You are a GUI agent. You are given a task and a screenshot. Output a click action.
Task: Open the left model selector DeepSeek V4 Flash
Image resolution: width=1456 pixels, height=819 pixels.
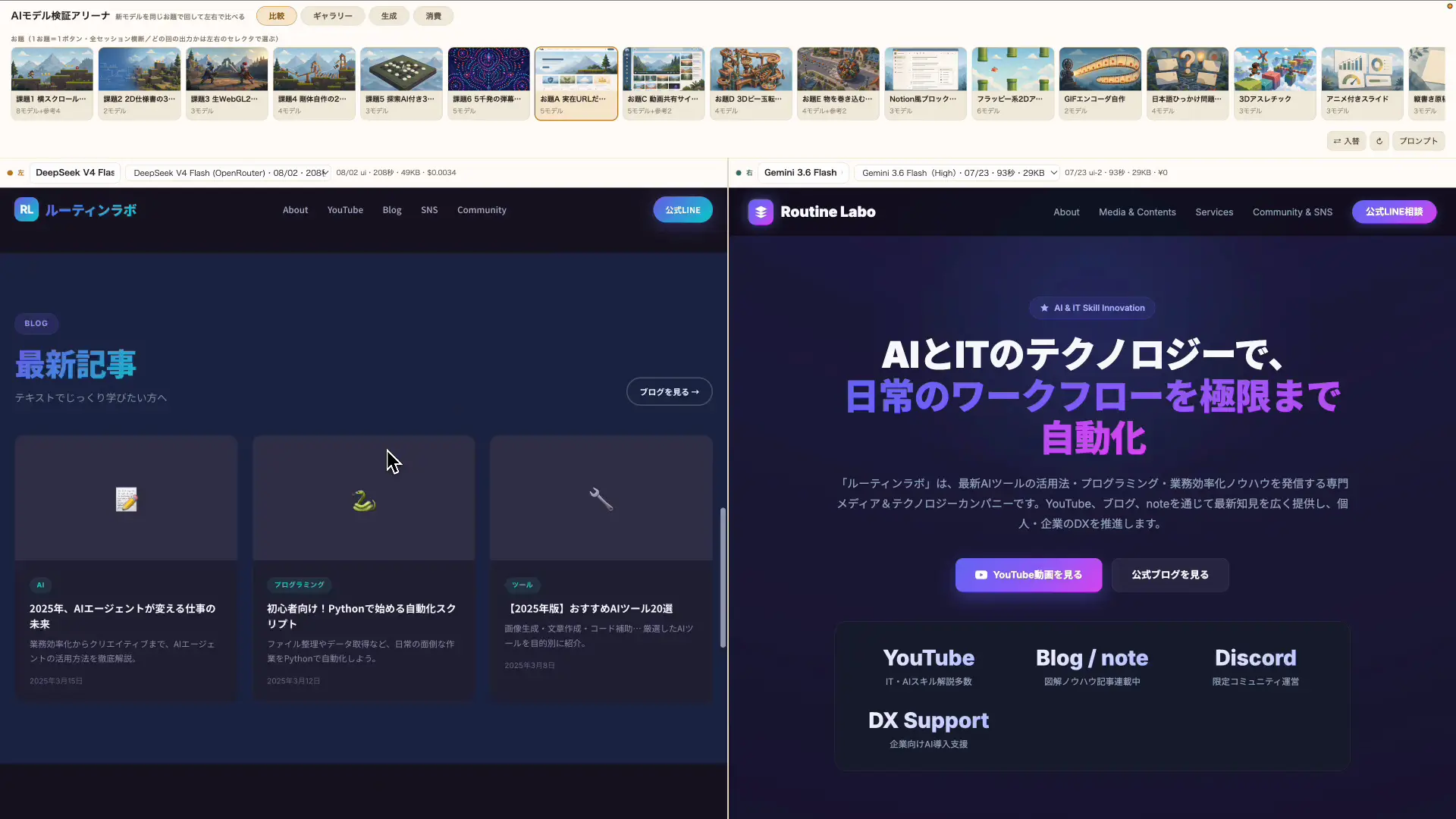(x=75, y=173)
